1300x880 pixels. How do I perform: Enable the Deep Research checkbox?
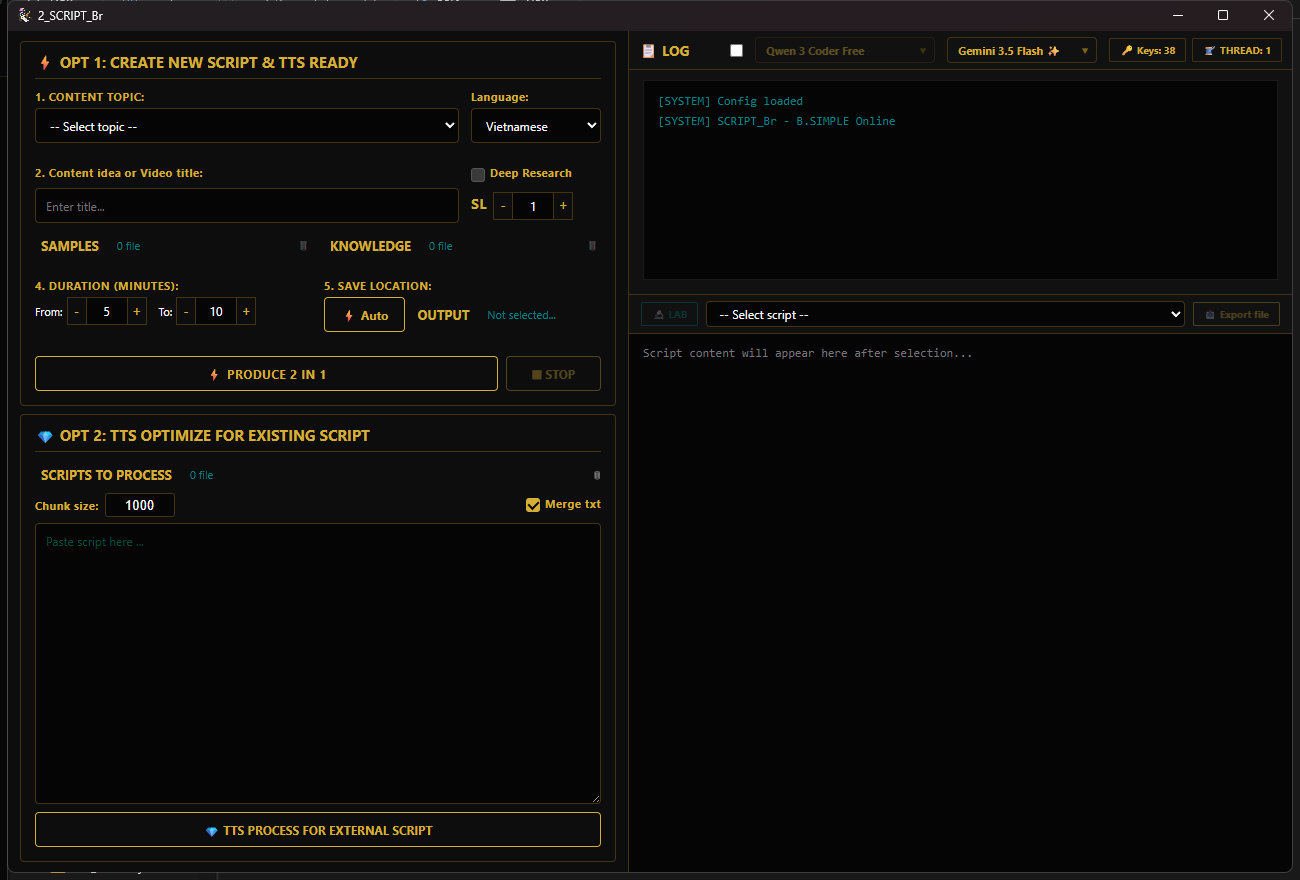coord(478,174)
